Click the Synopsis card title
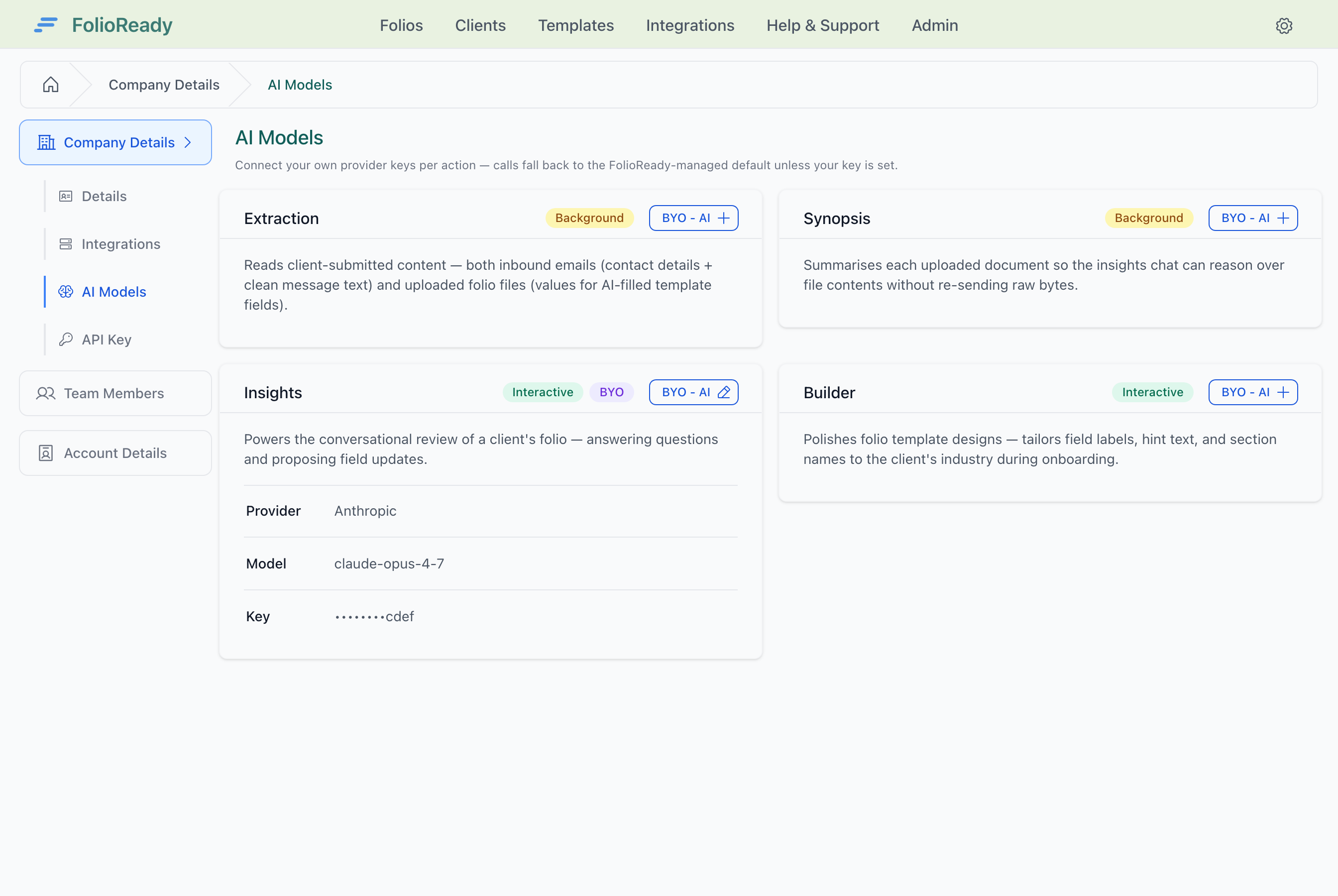The height and width of the screenshot is (896, 1338). click(836, 219)
